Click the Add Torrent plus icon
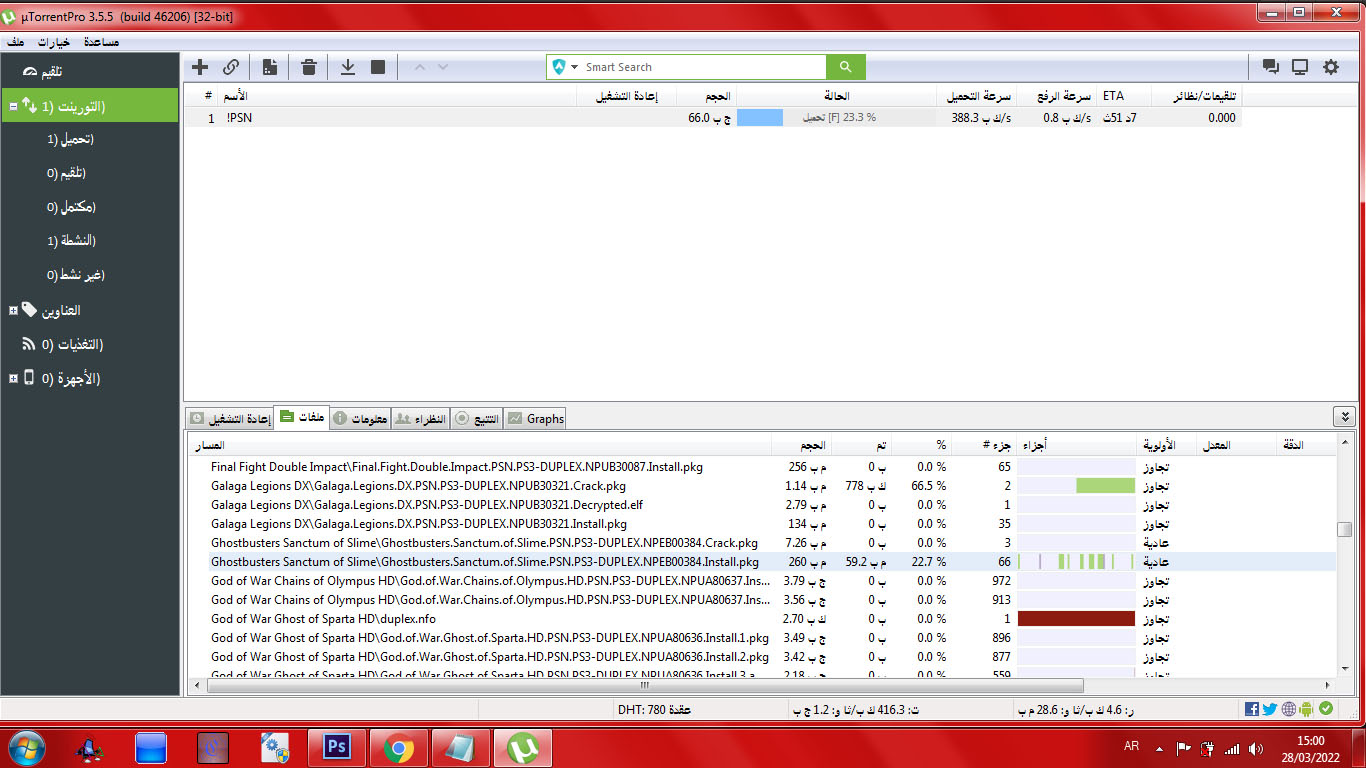This screenshot has width=1366, height=768. click(200, 67)
